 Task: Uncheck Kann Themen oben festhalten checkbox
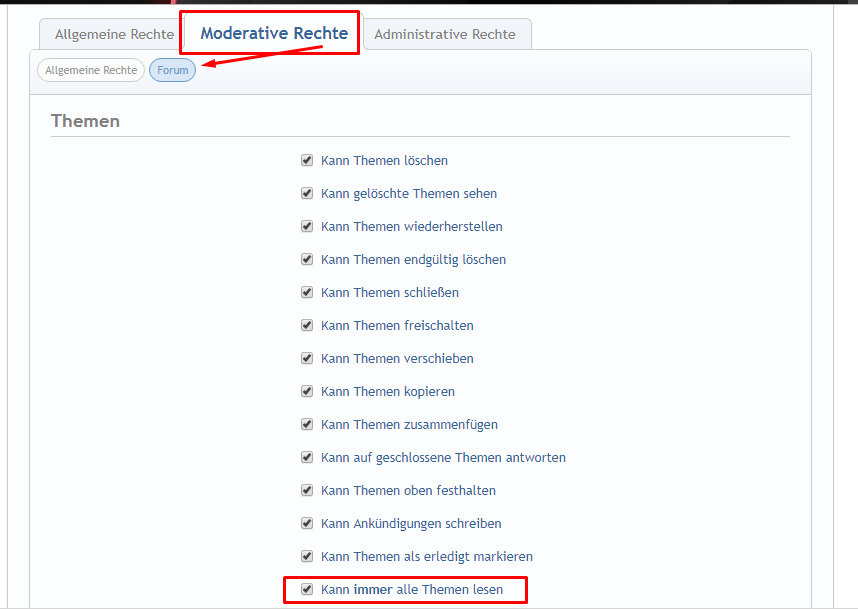click(x=307, y=490)
